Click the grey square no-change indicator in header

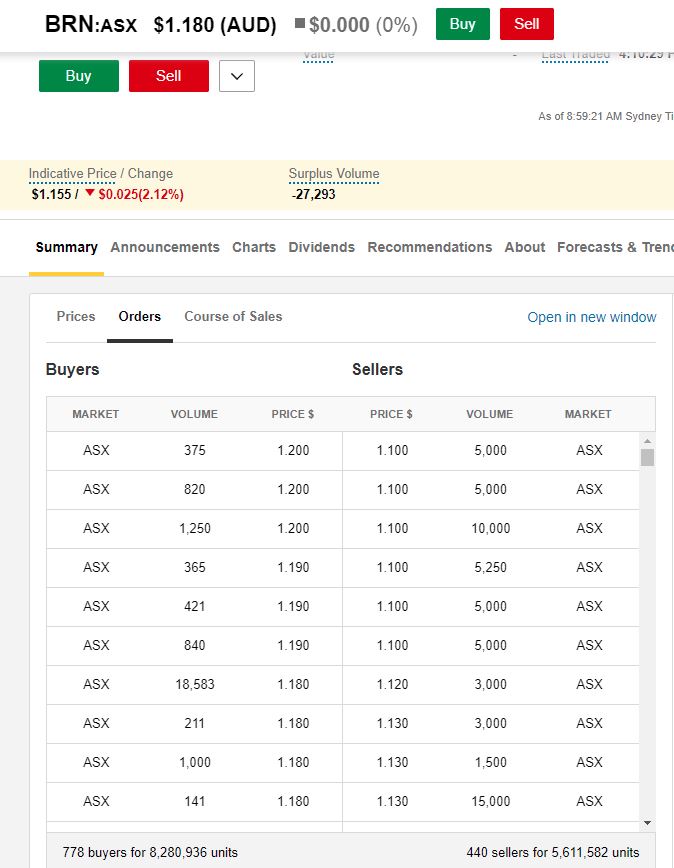point(300,23)
